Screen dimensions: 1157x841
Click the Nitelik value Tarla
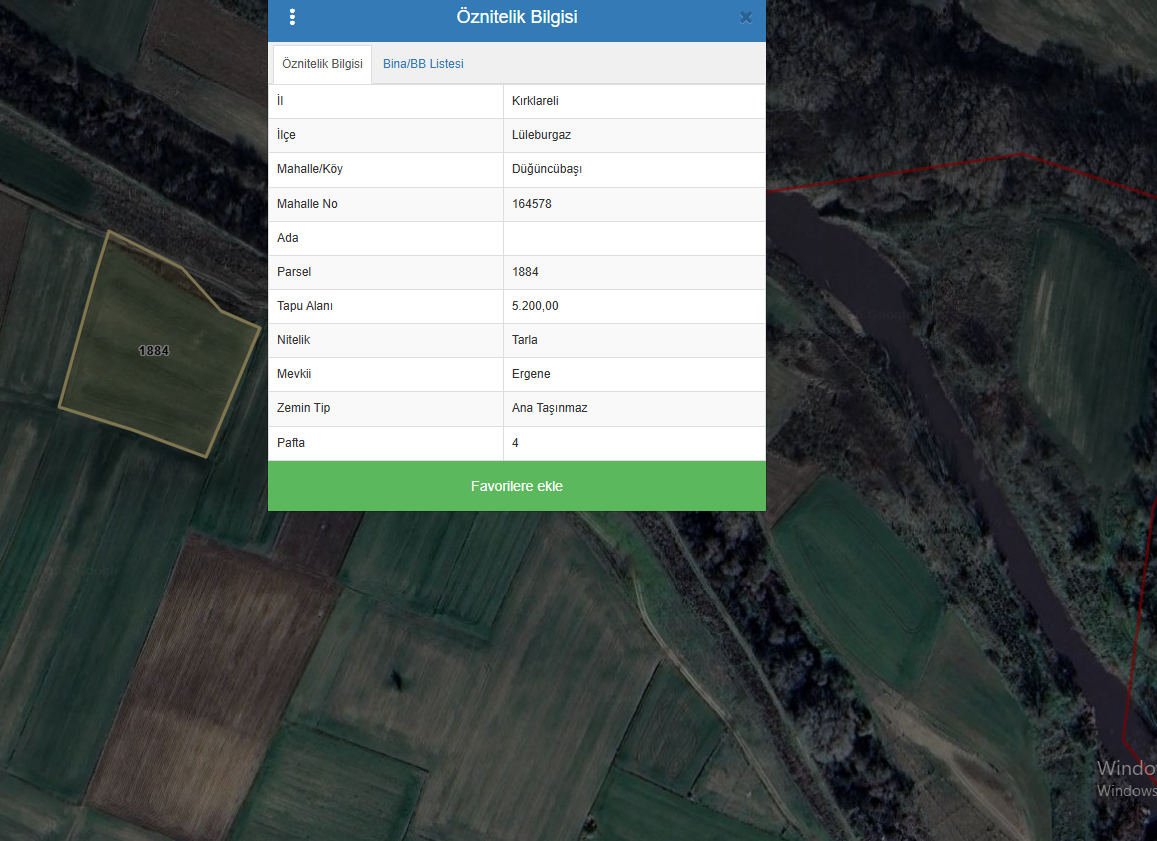[x=525, y=340]
